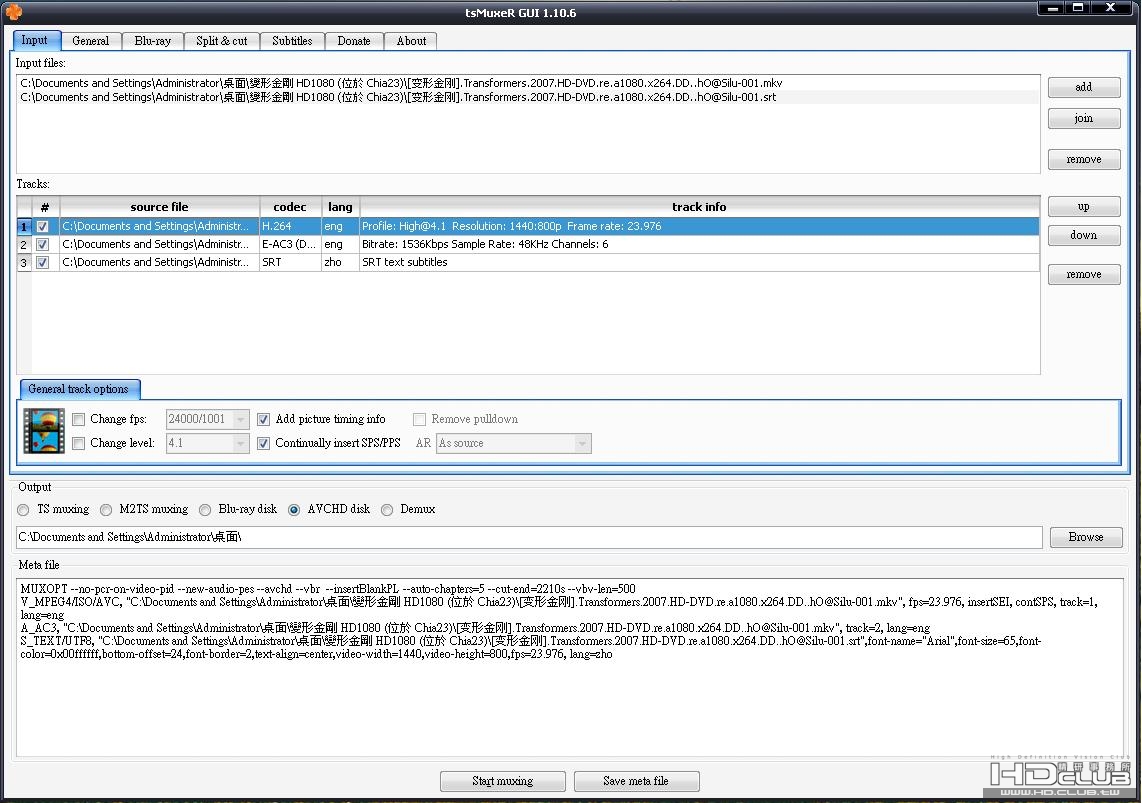Click the zho language cell
This screenshot has width=1142, height=803.
(340, 263)
